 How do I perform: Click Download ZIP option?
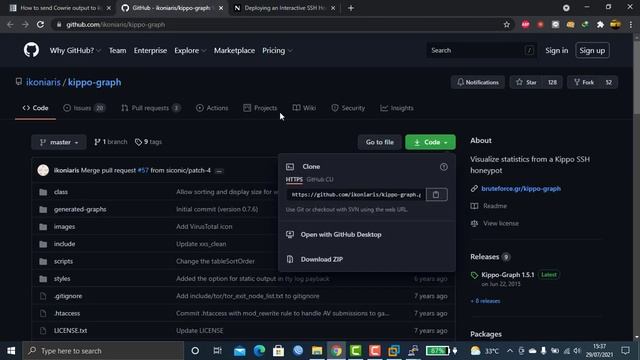pyautogui.click(x=322, y=259)
